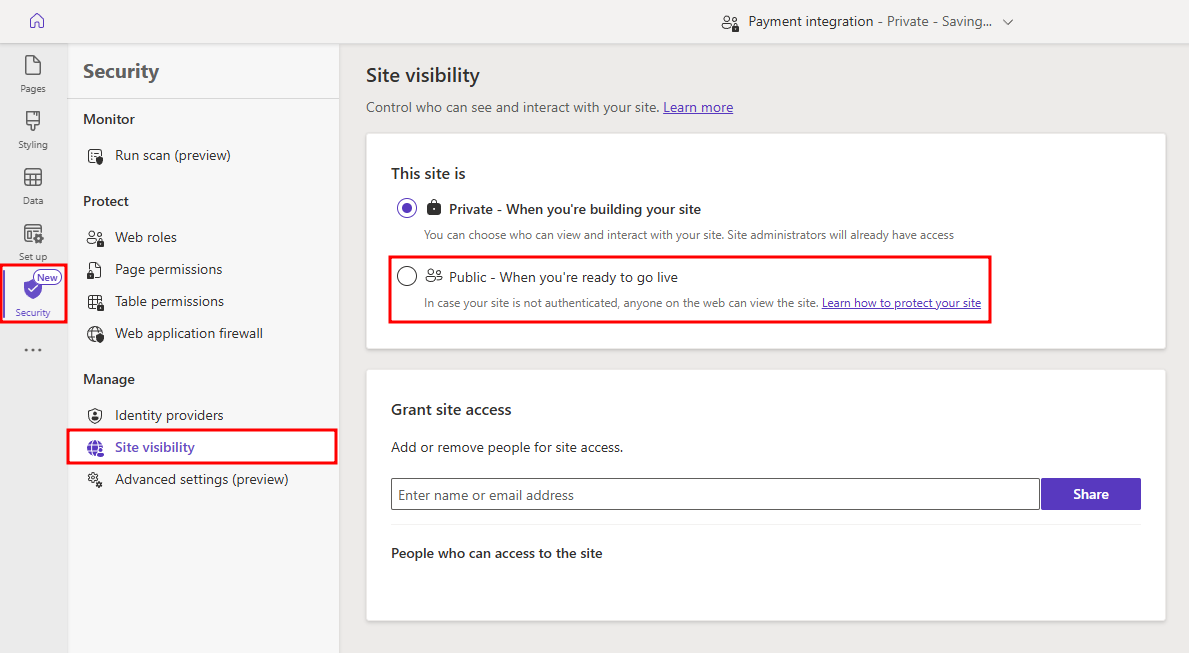
Task: Select the Public site radio button
Action: 407,277
